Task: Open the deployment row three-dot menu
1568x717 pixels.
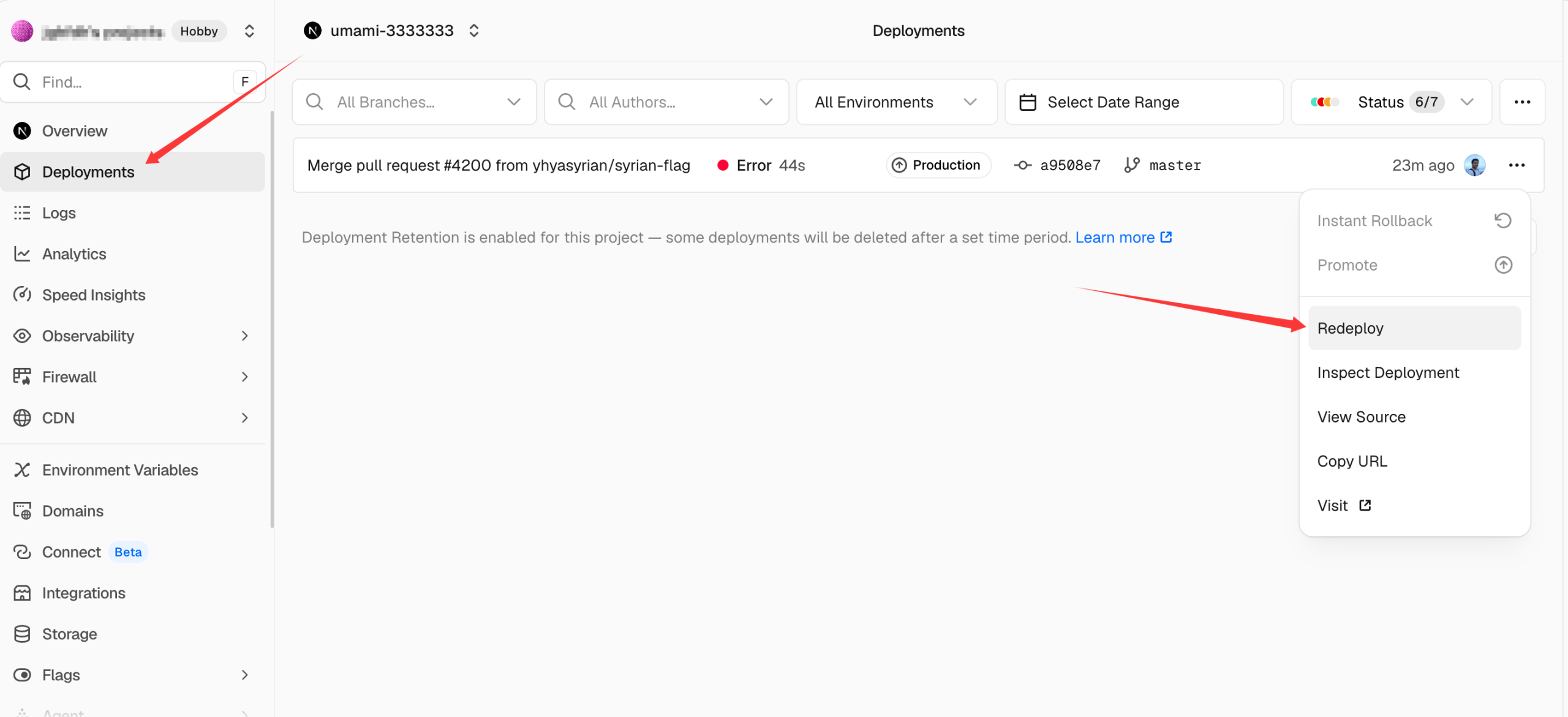Action: (1517, 165)
